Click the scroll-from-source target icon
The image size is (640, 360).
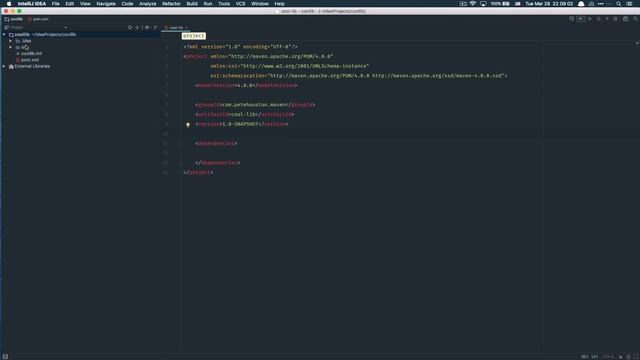pos(130,27)
